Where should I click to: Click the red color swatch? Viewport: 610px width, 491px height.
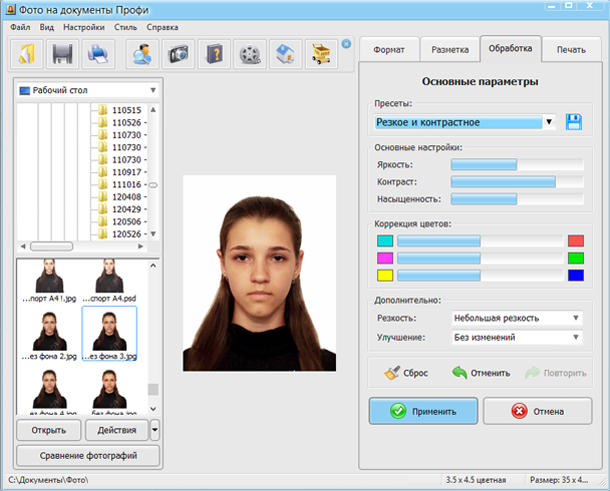click(x=576, y=241)
